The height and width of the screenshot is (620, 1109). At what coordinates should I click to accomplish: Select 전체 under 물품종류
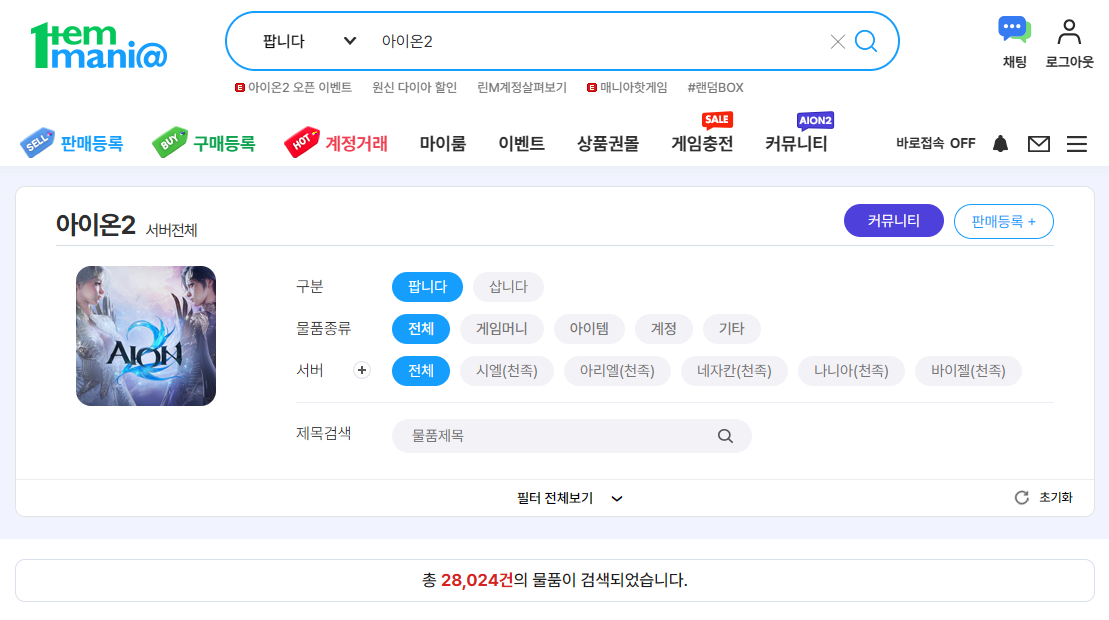point(421,329)
